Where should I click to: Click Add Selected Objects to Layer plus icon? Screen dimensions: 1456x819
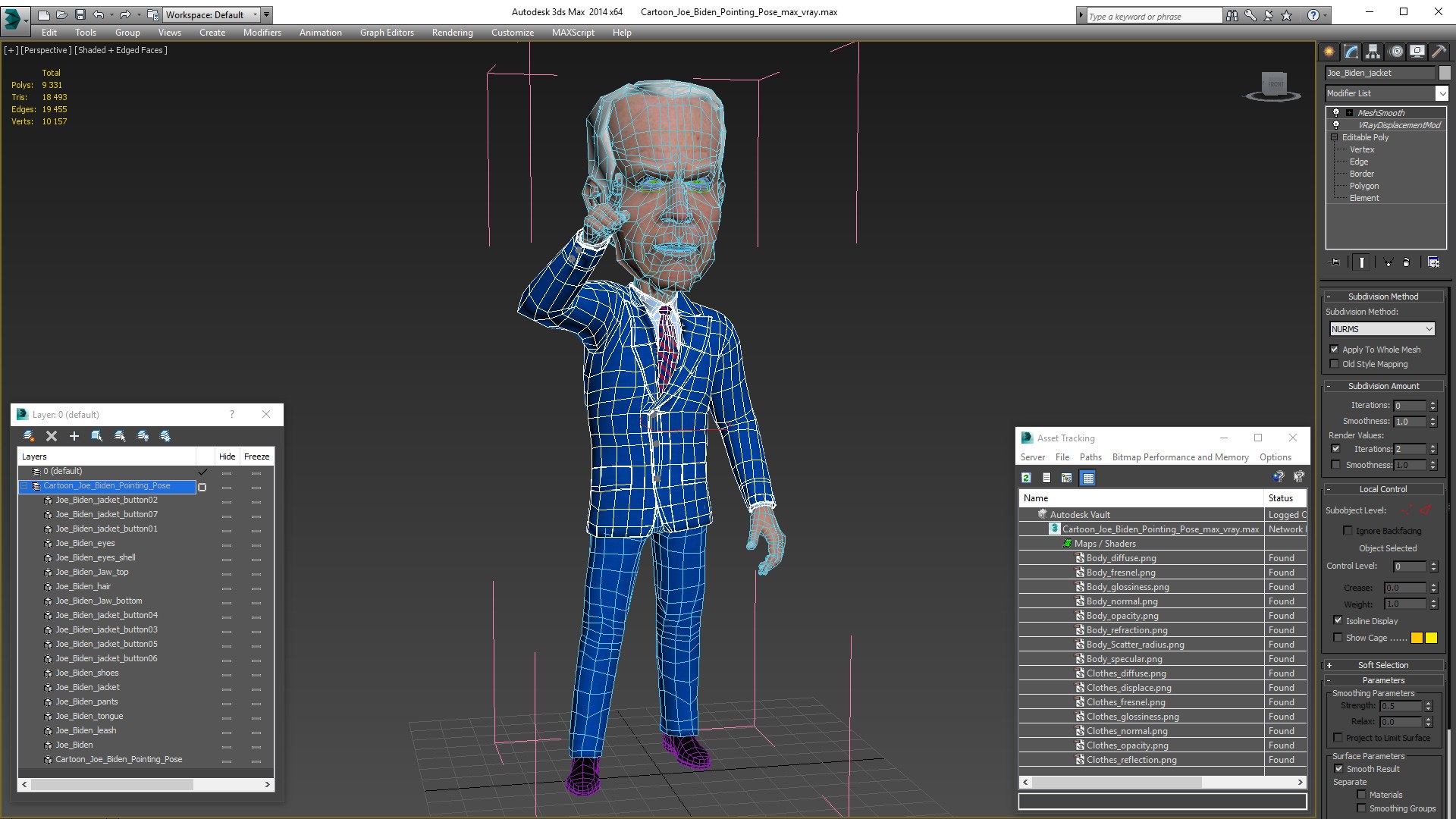tap(74, 436)
